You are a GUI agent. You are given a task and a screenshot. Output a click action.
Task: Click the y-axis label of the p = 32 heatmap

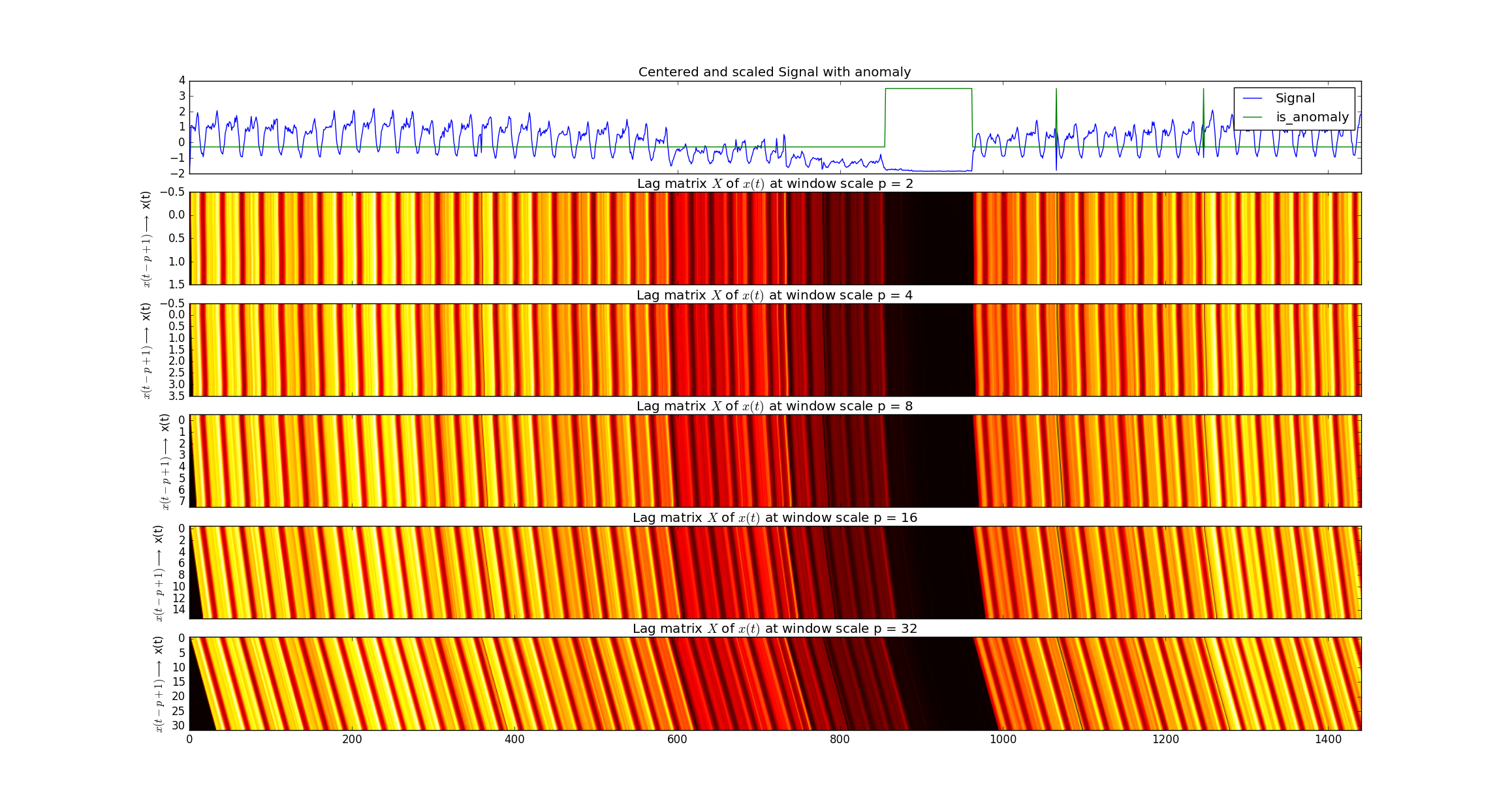point(159,684)
